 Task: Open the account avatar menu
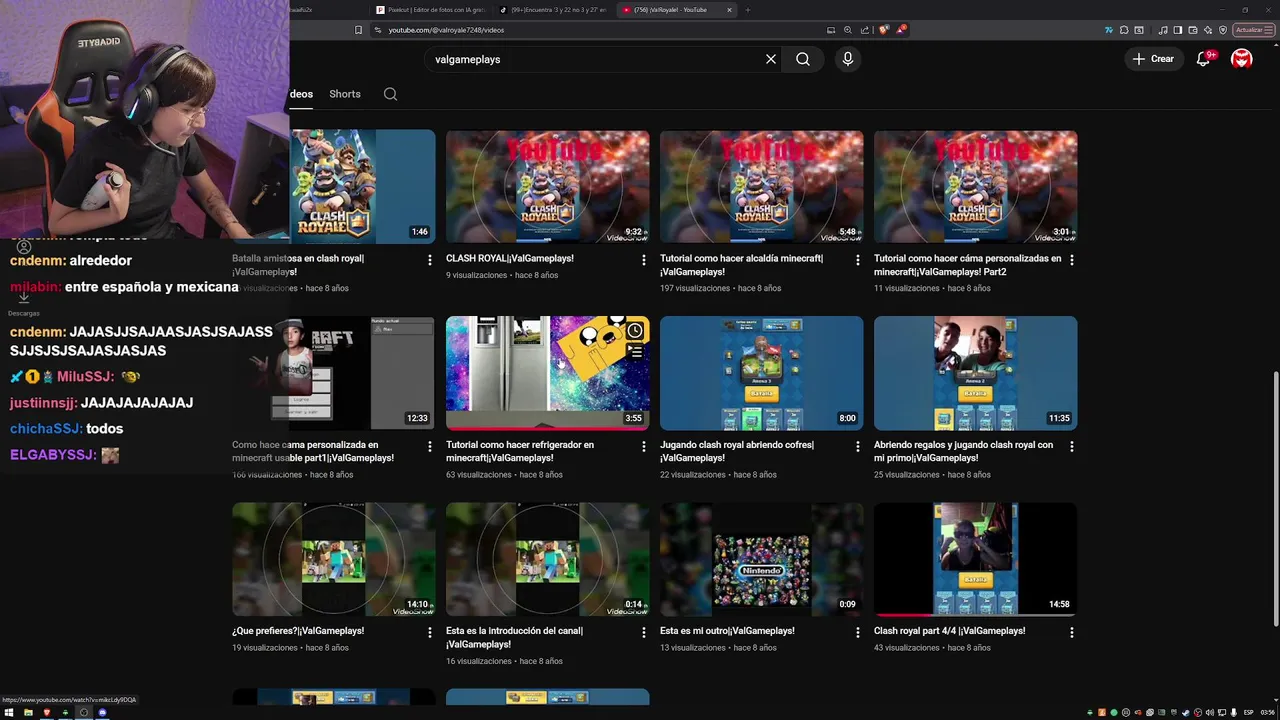(1242, 59)
